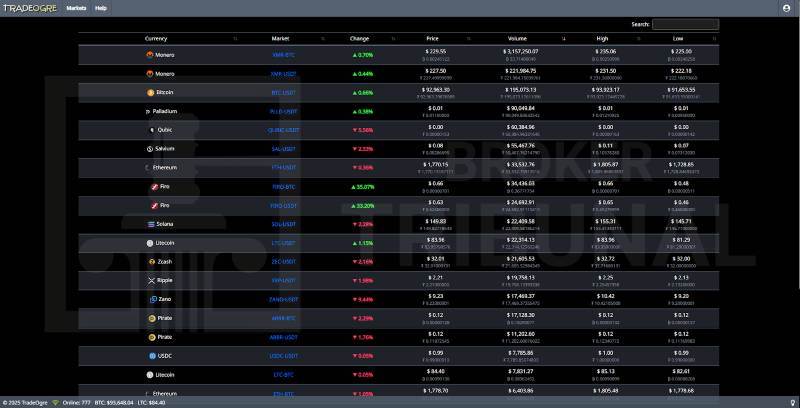The image size is (800, 408).
Task: Sort table by Price column arrows
Action: tap(468, 39)
